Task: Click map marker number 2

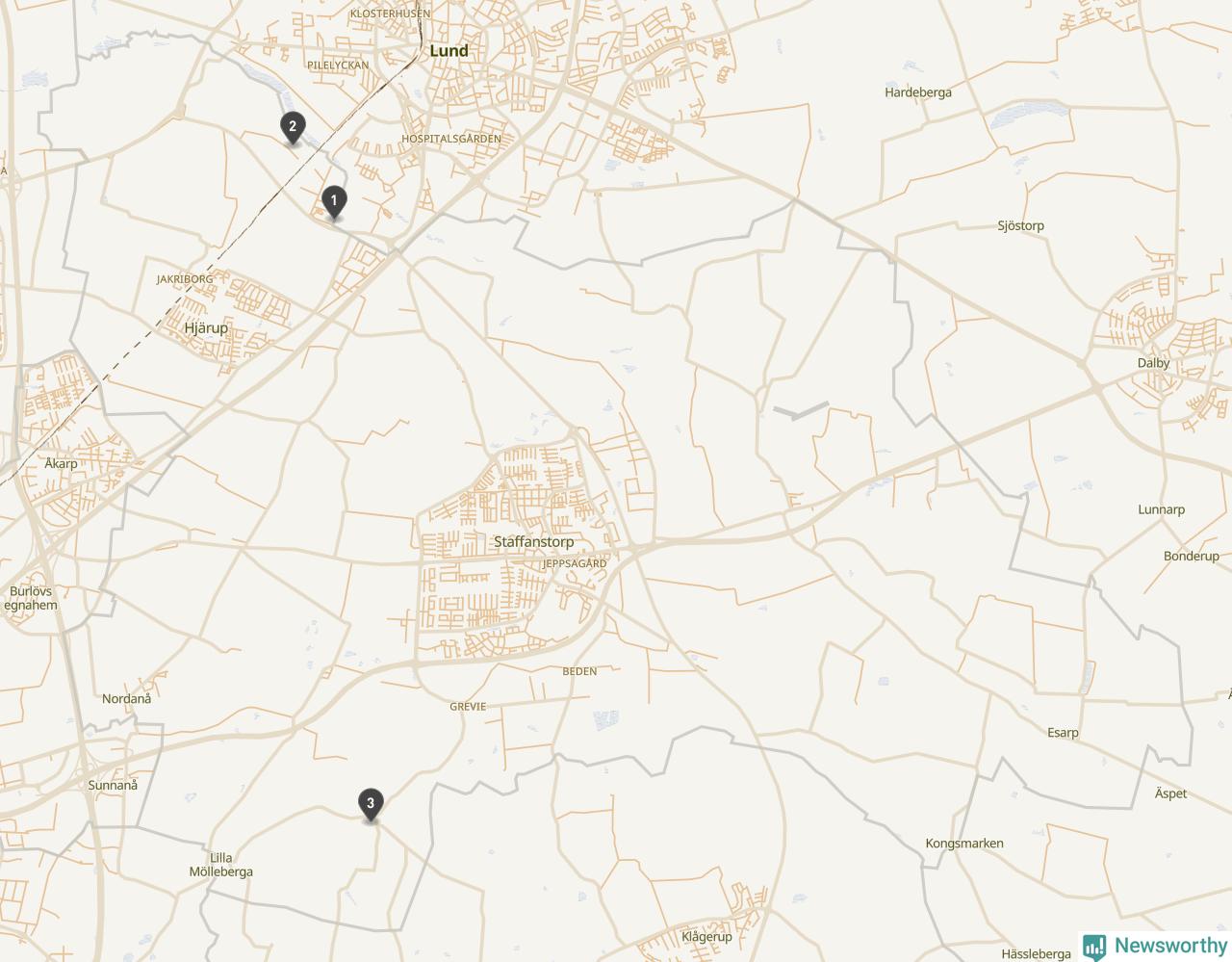Action: click(293, 128)
